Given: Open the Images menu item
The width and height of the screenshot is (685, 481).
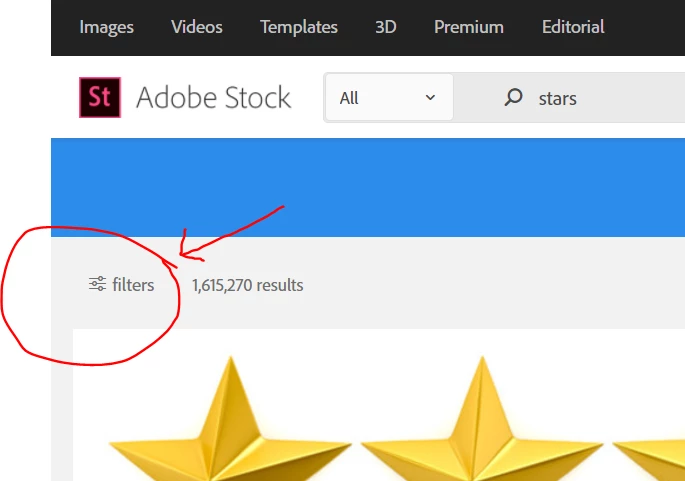Looking at the screenshot, I should tap(107, 27).
